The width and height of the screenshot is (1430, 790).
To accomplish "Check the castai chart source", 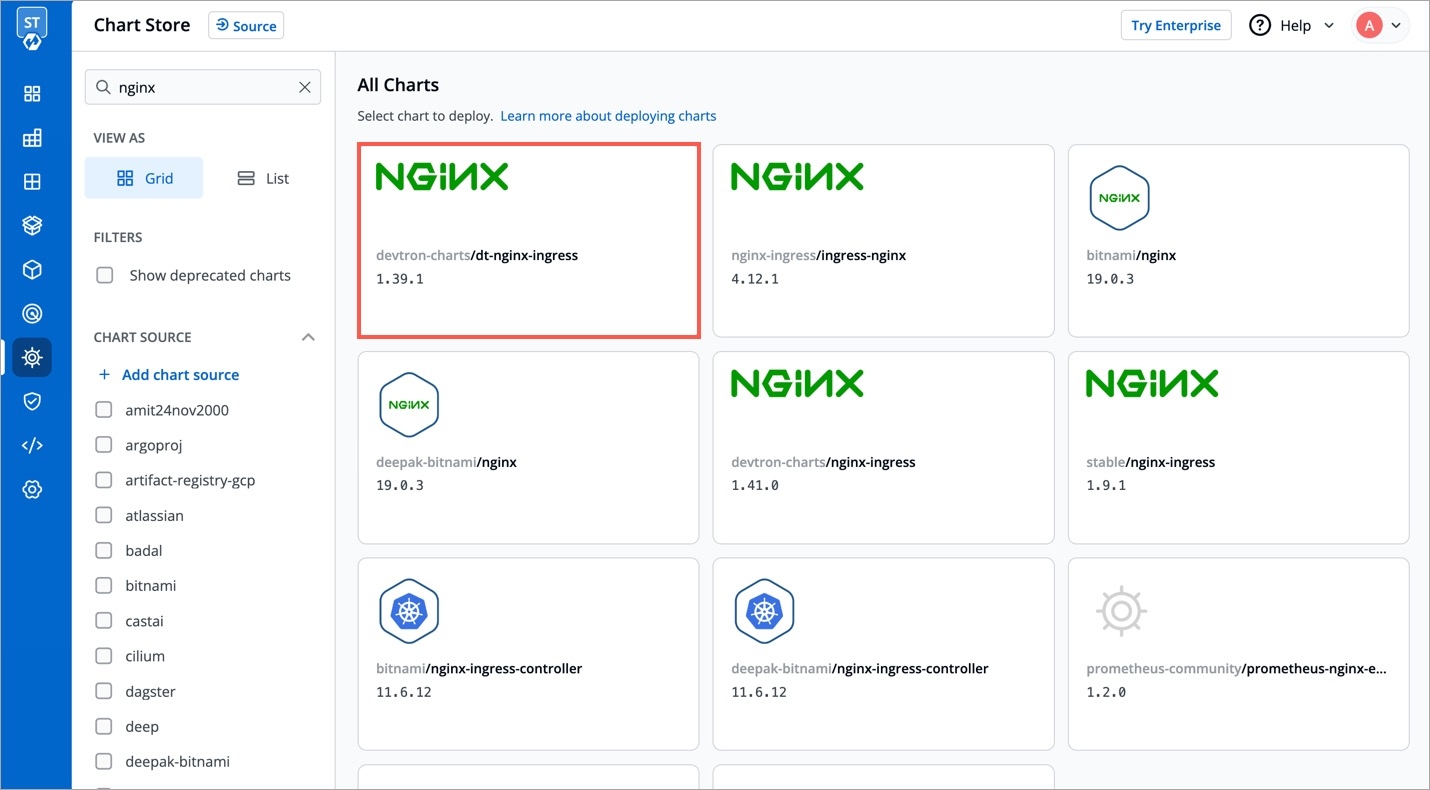I will (104, 621).
